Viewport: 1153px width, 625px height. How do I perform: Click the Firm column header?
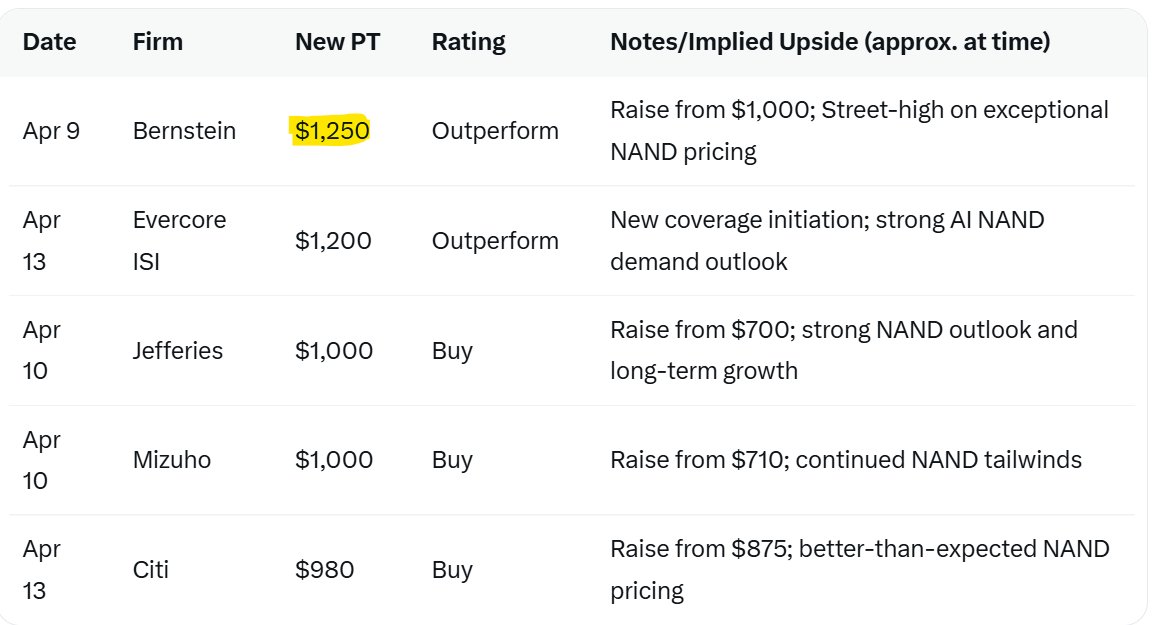point(158,42)
